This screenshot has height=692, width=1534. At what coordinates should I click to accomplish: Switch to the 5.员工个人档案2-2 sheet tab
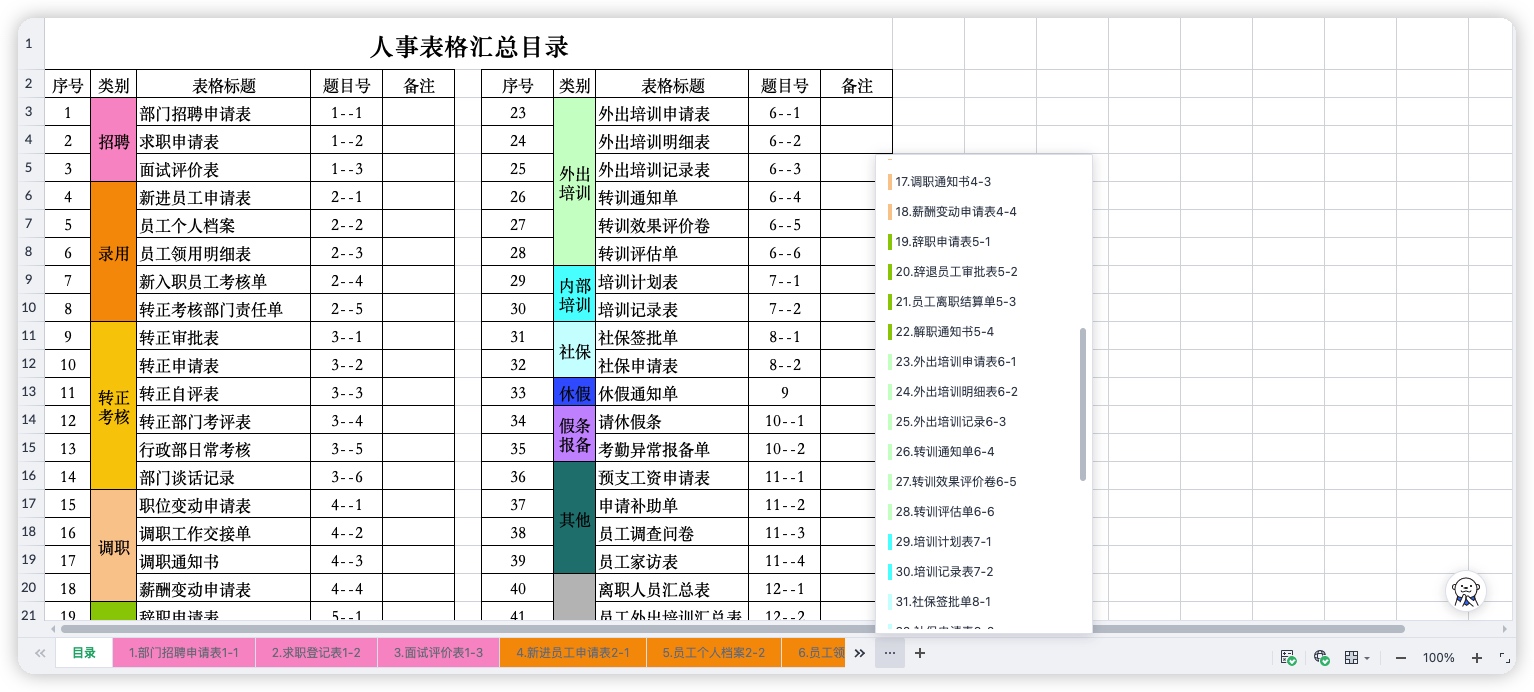713,652
